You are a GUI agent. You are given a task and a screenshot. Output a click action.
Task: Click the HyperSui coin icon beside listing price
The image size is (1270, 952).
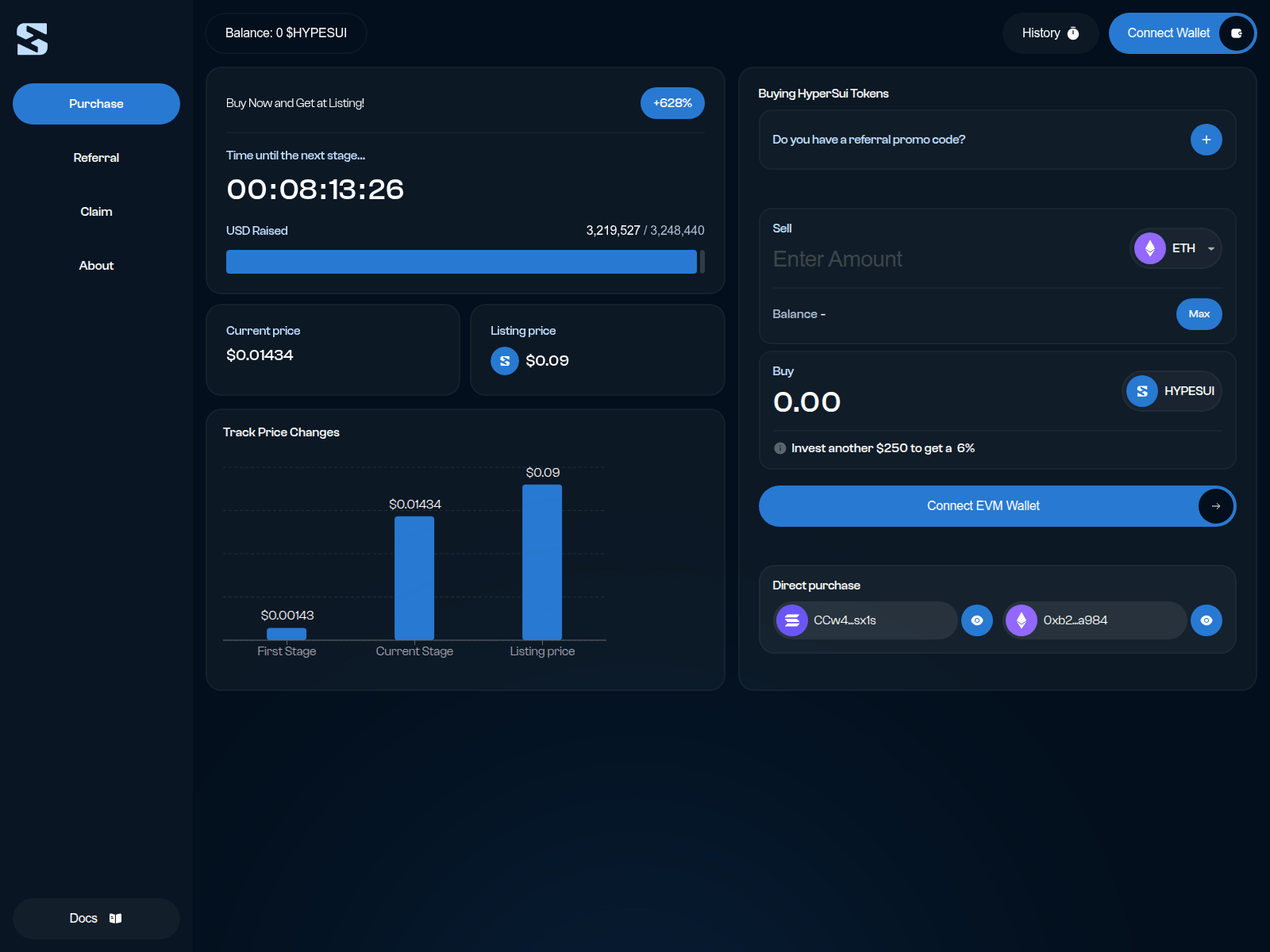point(505,361)
